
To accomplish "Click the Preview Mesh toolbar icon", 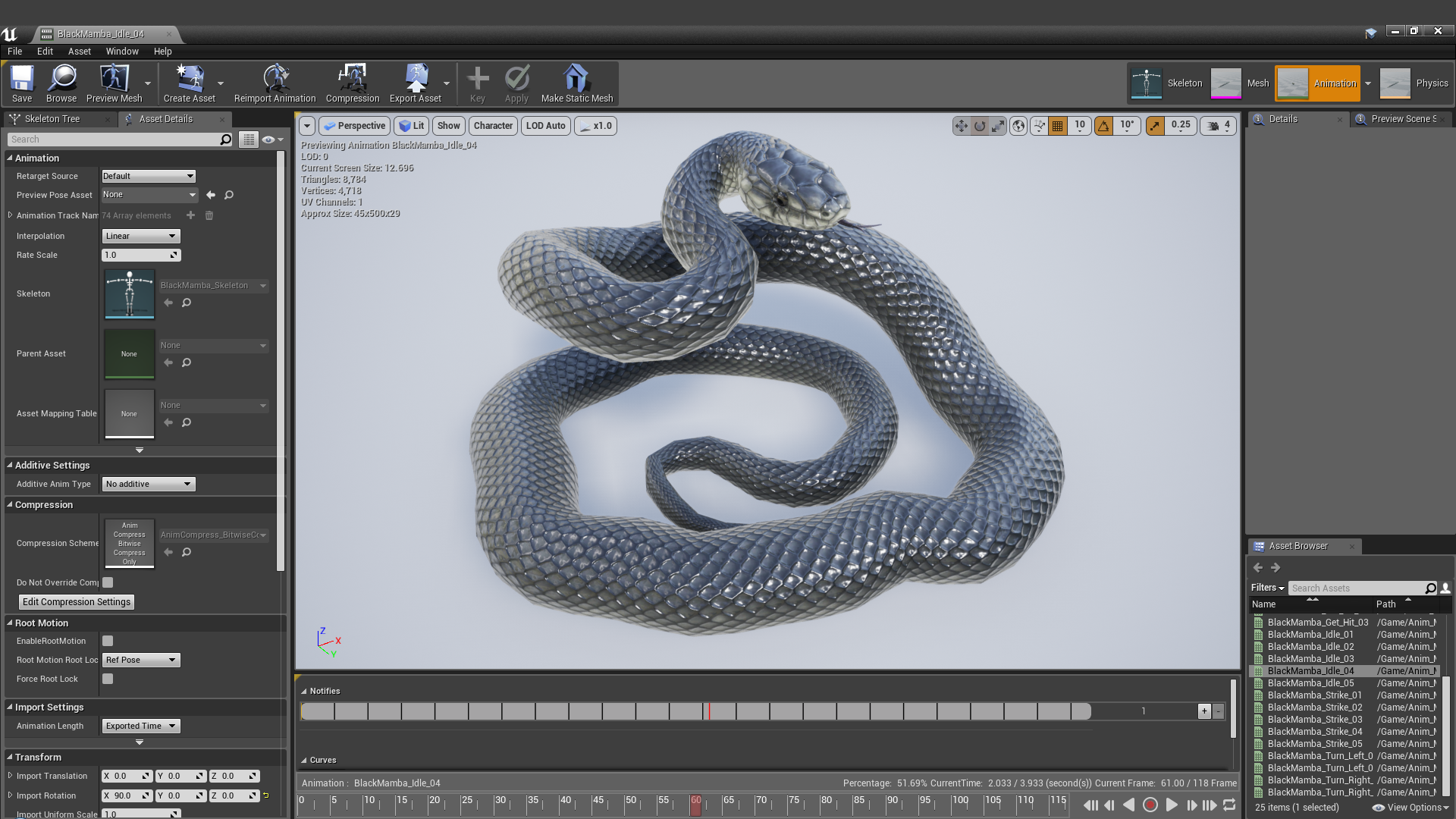I will point(114,79).
